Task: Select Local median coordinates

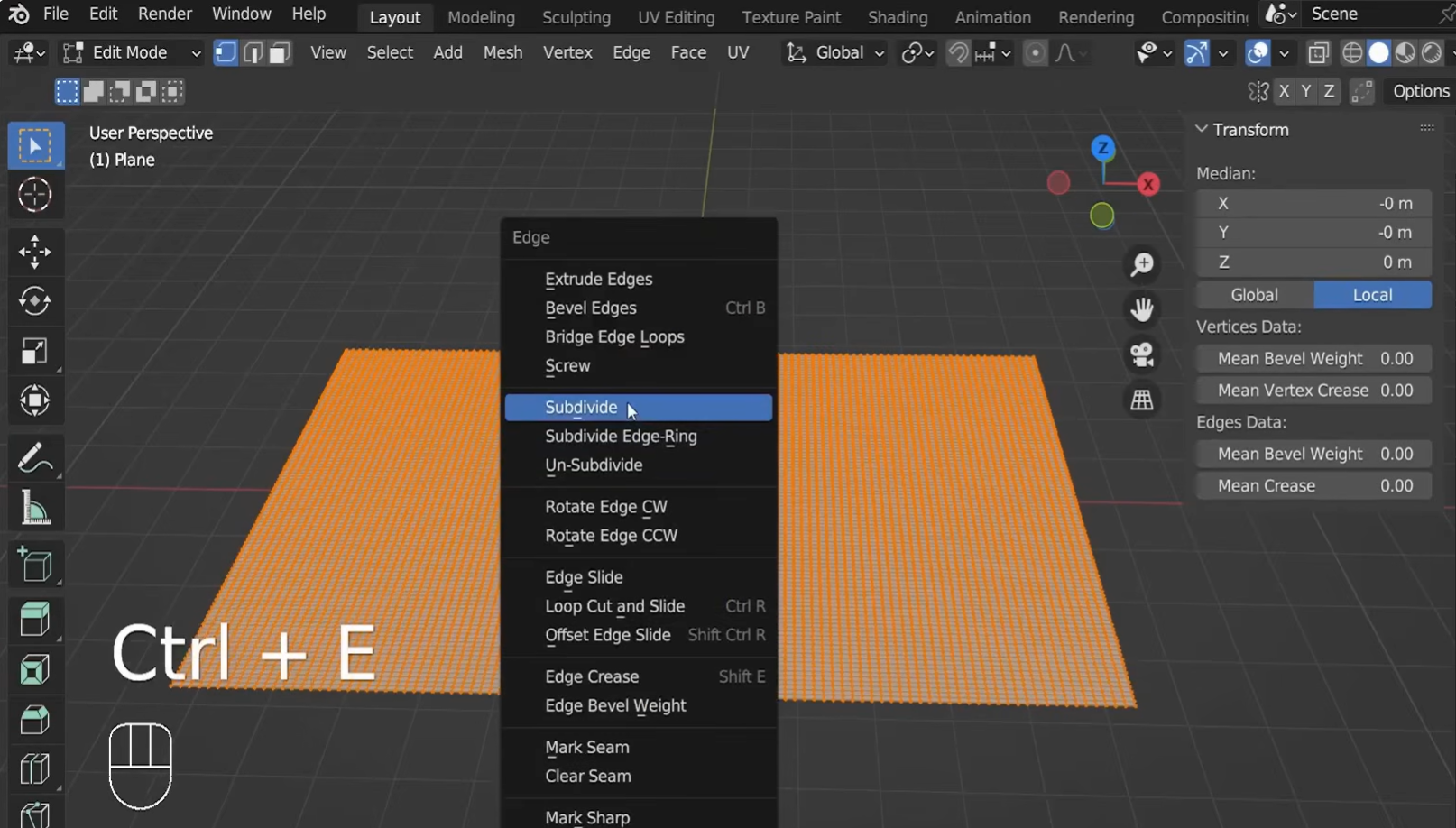Action: [x=1372, y=295]
